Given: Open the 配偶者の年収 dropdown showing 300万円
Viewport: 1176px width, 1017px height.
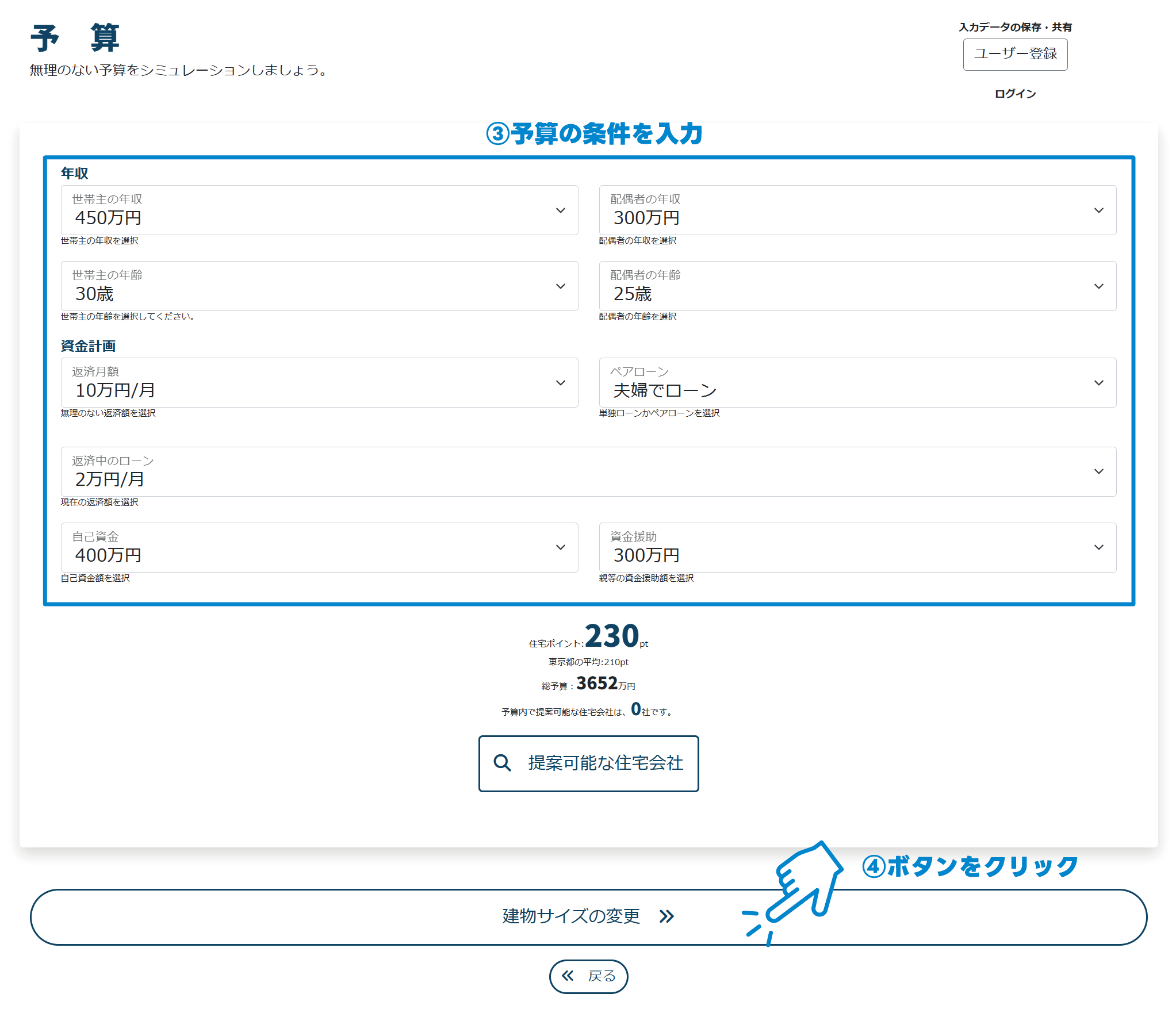Looking at the screenshot, I should (857, 210).
